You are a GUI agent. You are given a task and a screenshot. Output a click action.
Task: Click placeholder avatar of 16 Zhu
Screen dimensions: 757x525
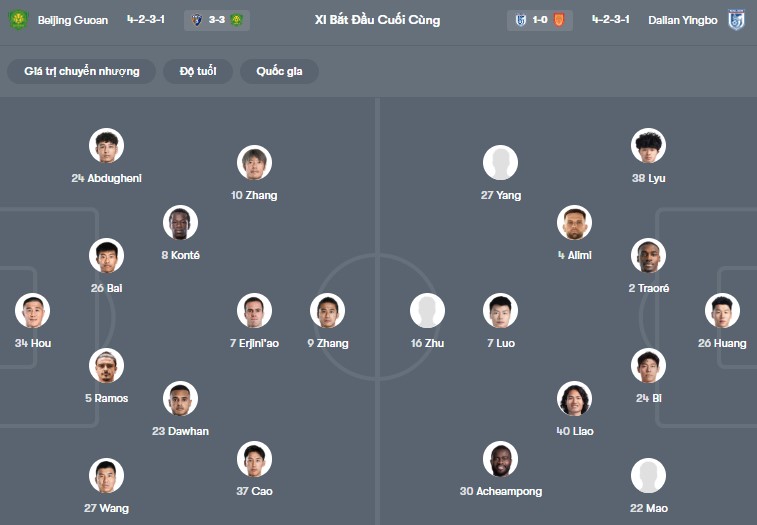427,311
